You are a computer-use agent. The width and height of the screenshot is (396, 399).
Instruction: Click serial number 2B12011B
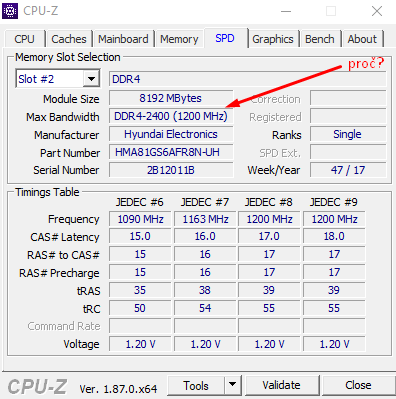171,170
